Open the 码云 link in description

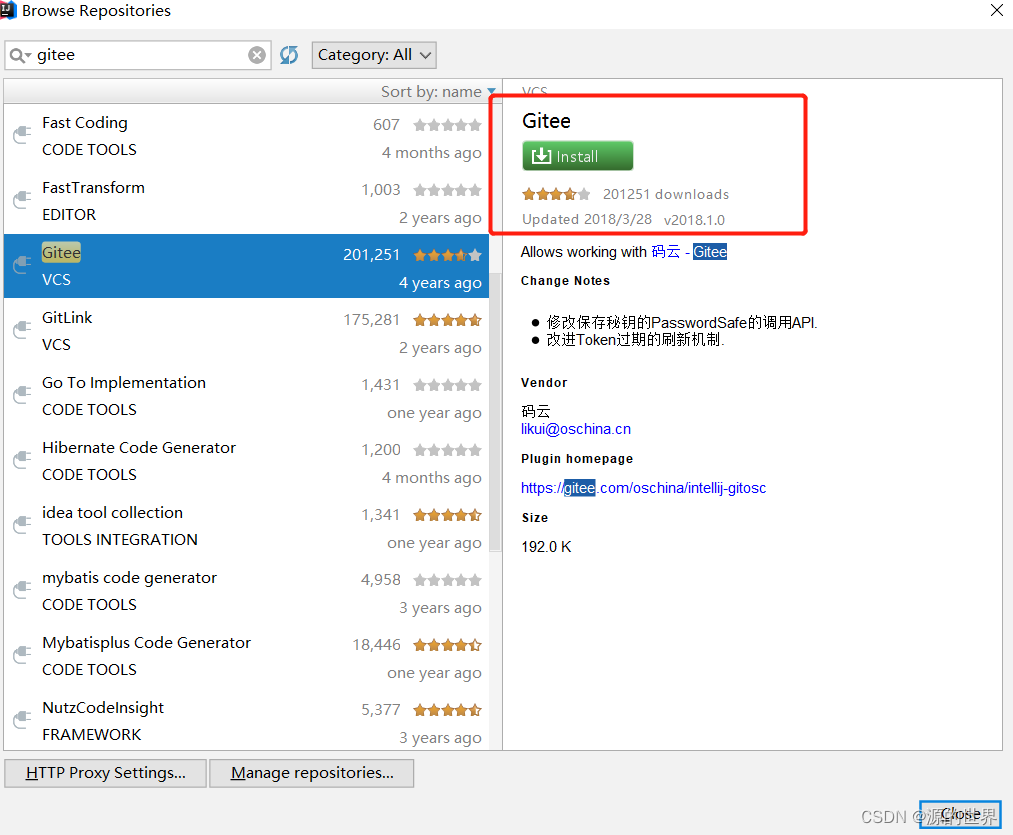click(x=665, y=252)
